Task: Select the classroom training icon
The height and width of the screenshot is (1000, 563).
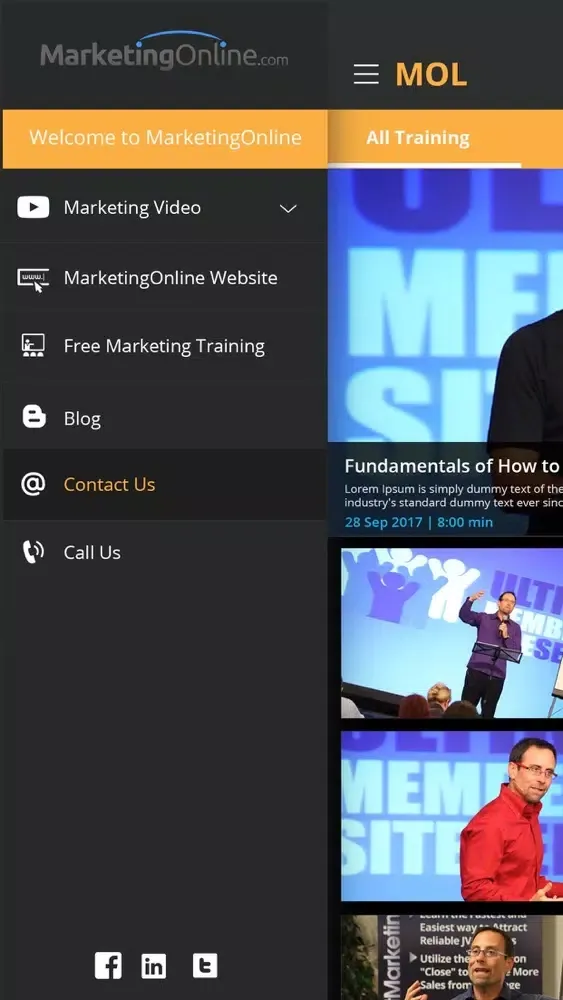Action: tap(33, 345)
